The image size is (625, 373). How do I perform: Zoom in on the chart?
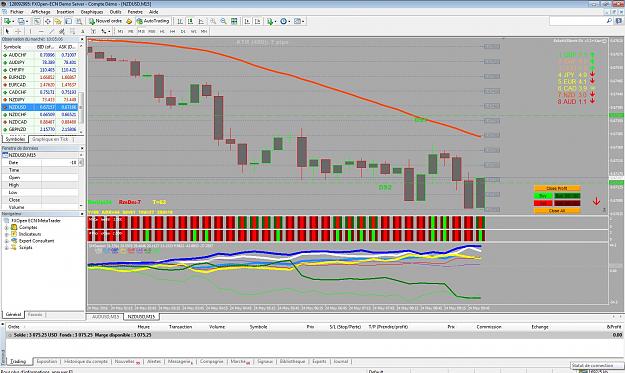click(x=213, y=21)
